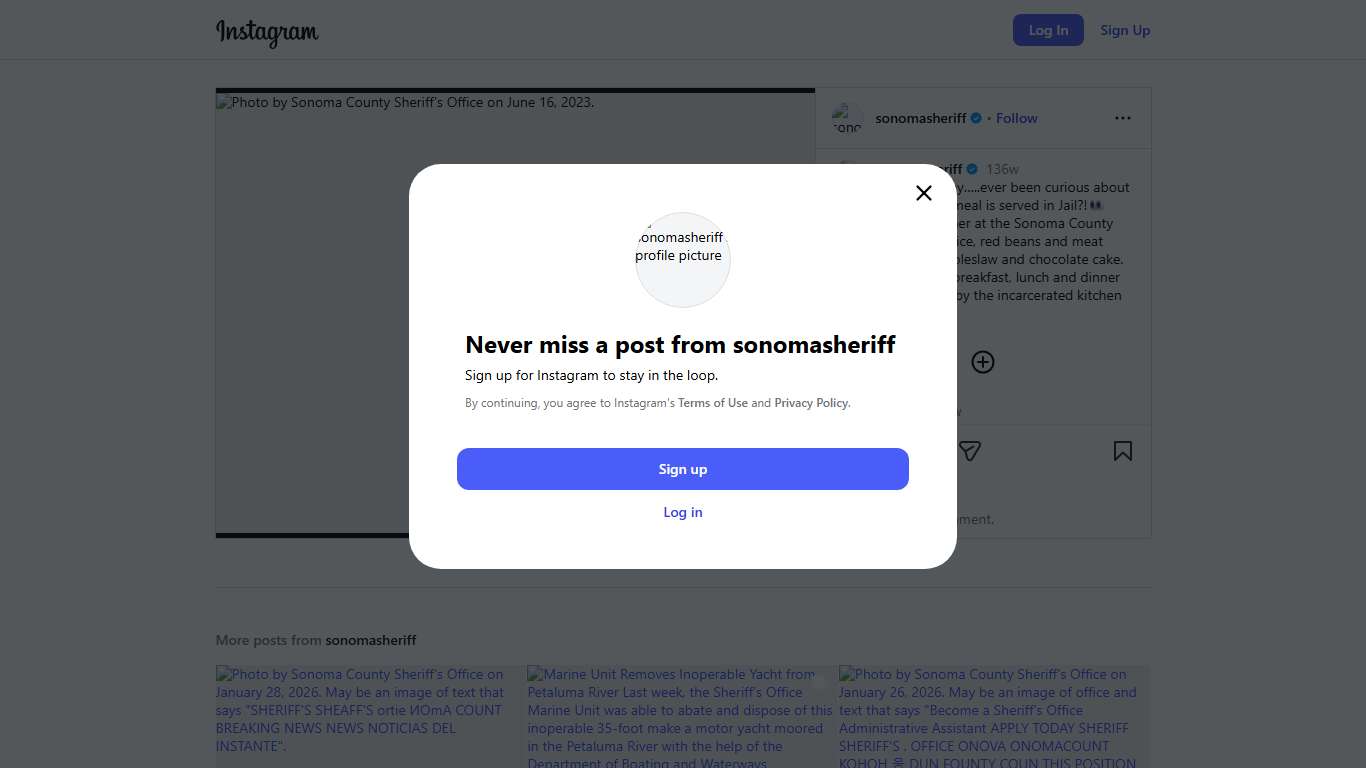Open the sonomasheriff profile from the post header
The height and width of the screenshot is (768, 1366).
click(921, 118)
